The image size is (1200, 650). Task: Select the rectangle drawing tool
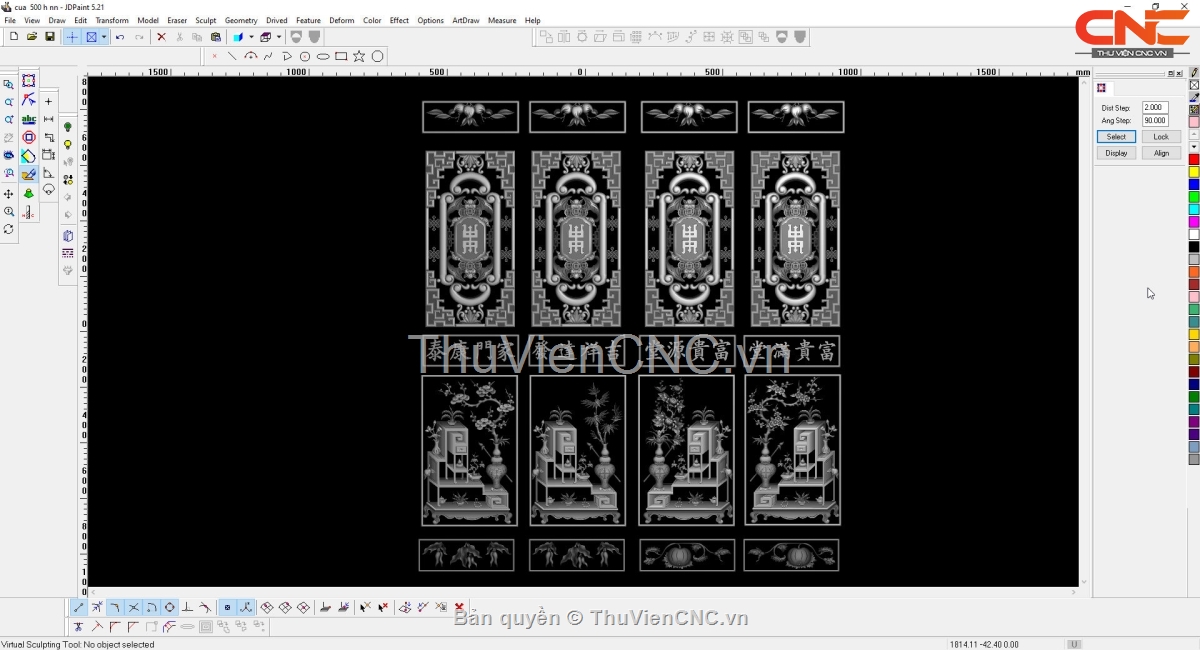(341, 57)
